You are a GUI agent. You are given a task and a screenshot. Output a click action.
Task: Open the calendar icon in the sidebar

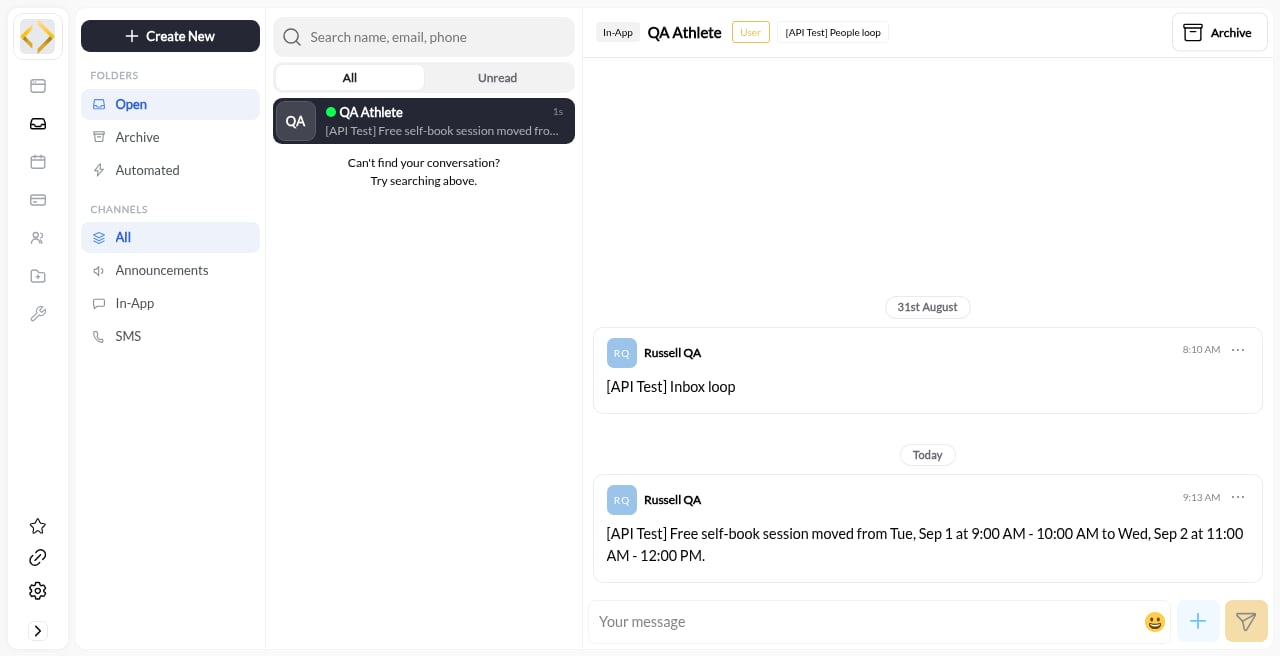click(38, 162)
